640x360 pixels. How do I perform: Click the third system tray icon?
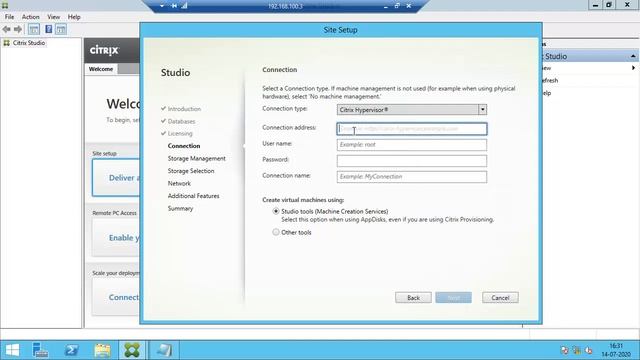tap(589, 350)
